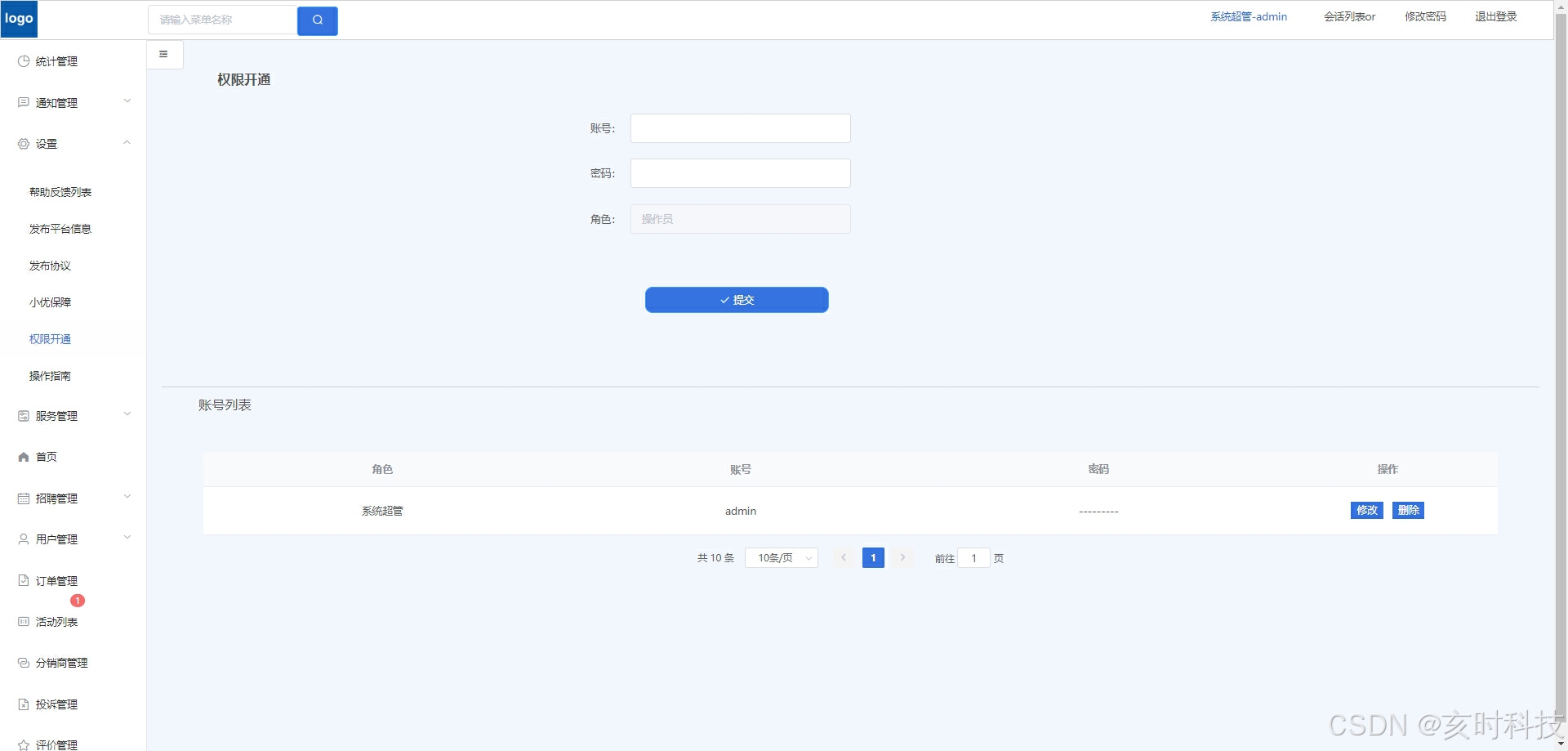
Task: Focus the 密码 input field
Action: coord(741,173)
